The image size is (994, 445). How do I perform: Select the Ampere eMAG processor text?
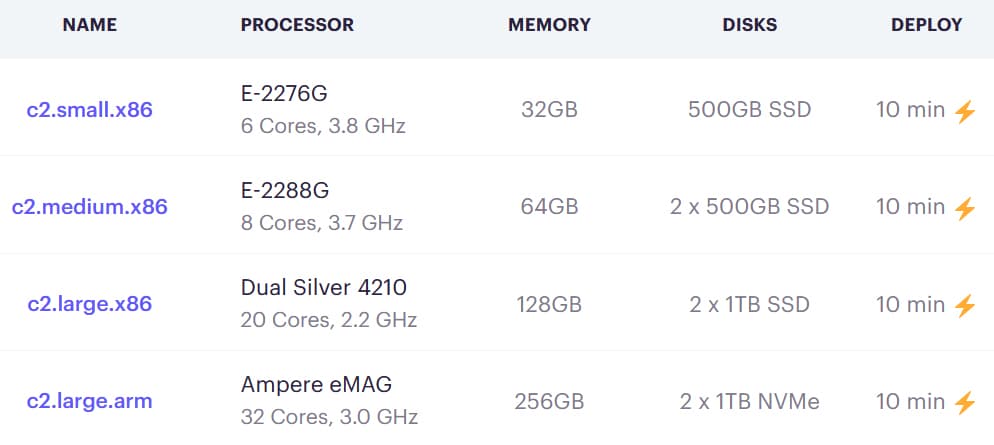point(316,385)
